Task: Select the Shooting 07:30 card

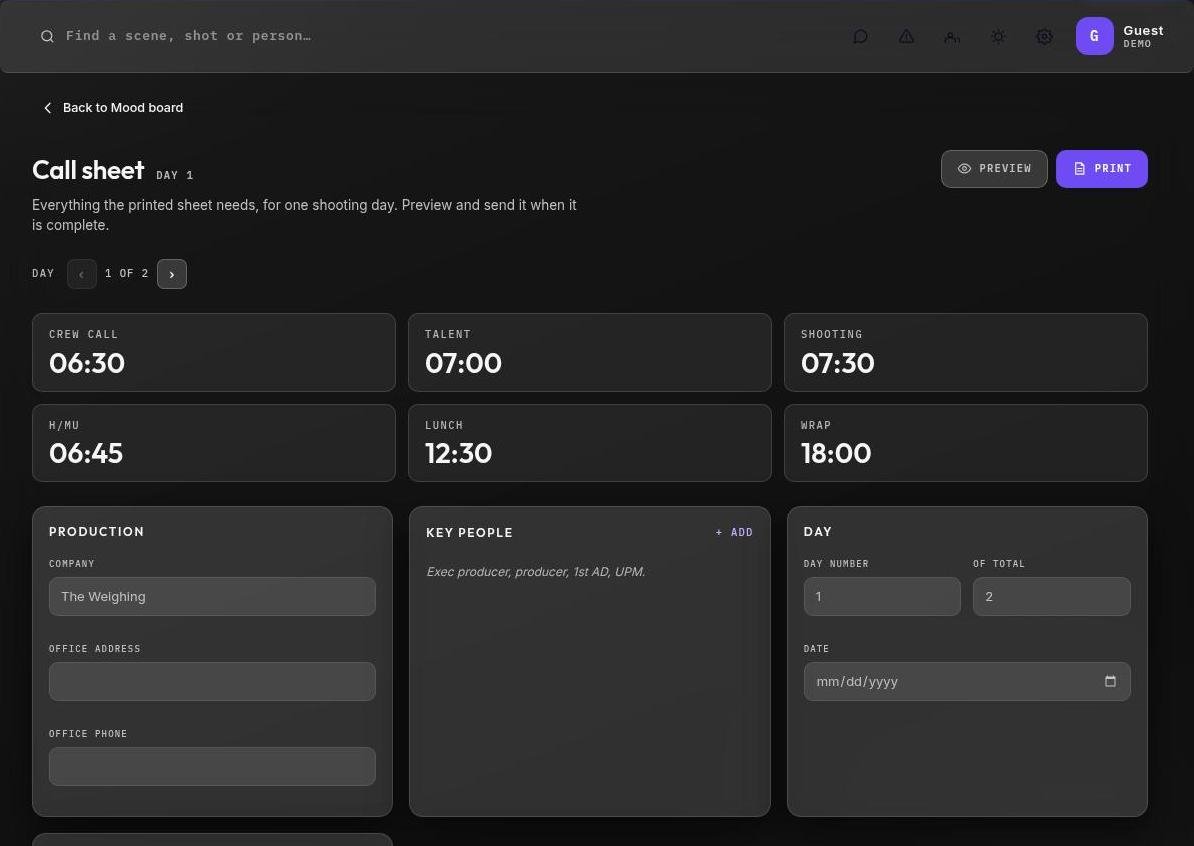Action: (x=966, y=353)
